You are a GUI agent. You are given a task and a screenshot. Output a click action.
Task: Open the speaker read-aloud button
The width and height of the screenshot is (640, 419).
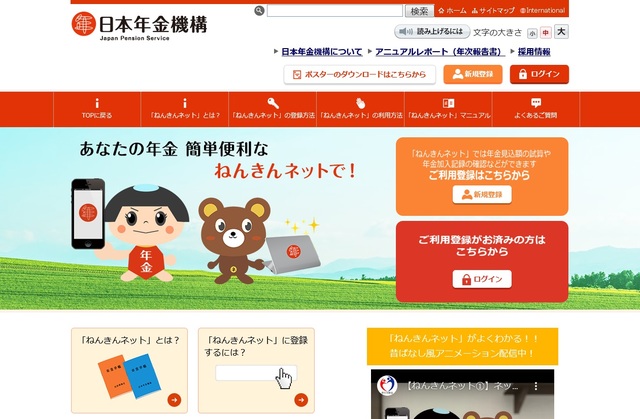pyautogui.click(x=432, y=31)
